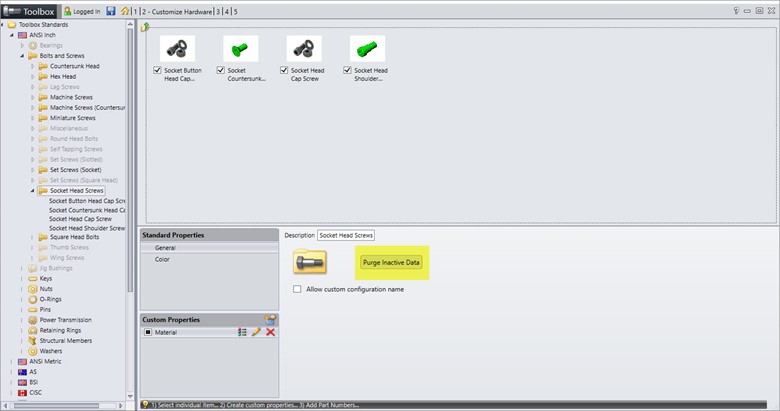Go to the Home icon in toolbar
780x411 pixels.
(x=124, y=11)
